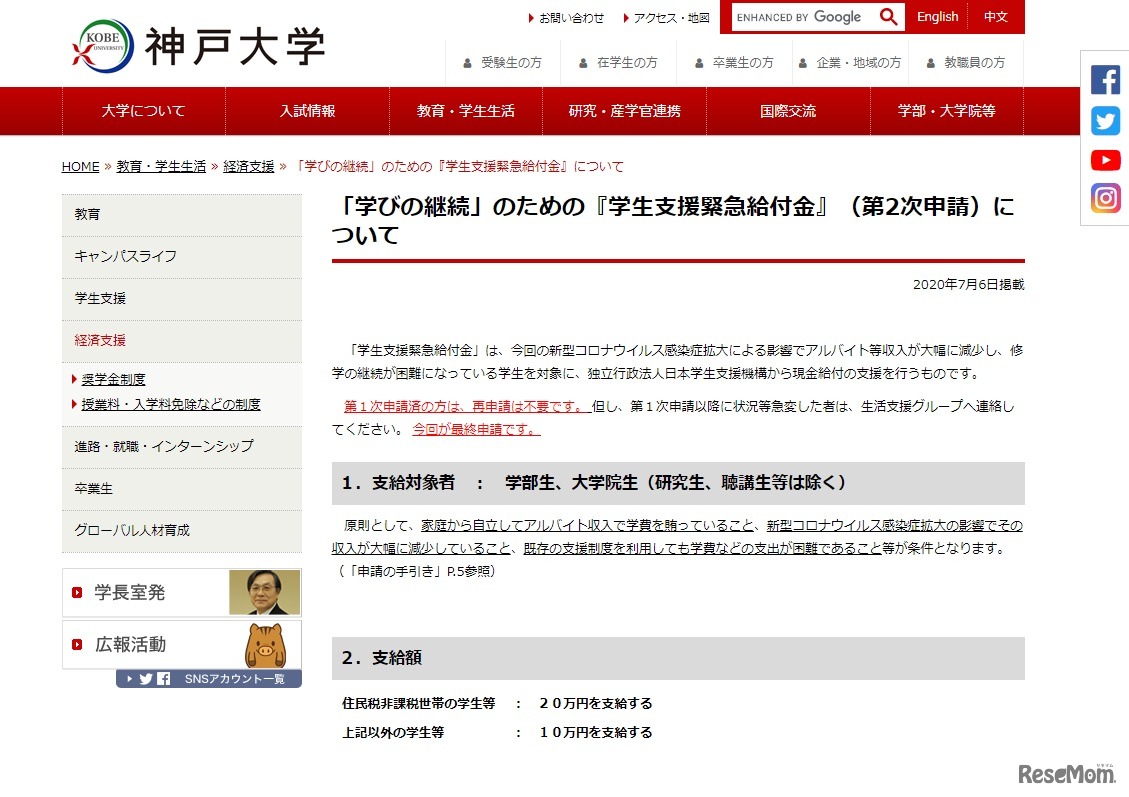The width and height of the screenshot is (1129, 797).
Task: Open 大学について main menu
Action: pos(143,111)
